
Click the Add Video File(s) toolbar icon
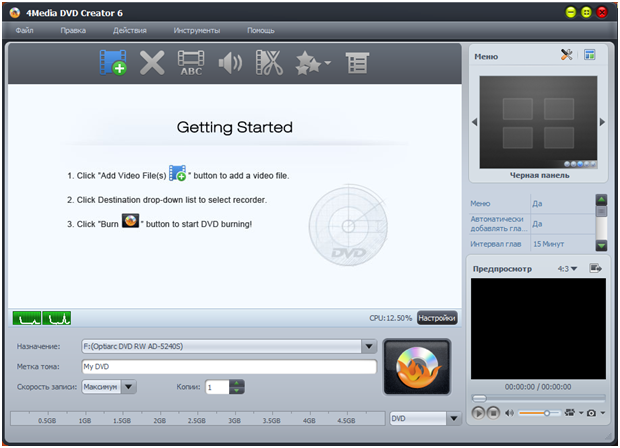click(113, 62)
